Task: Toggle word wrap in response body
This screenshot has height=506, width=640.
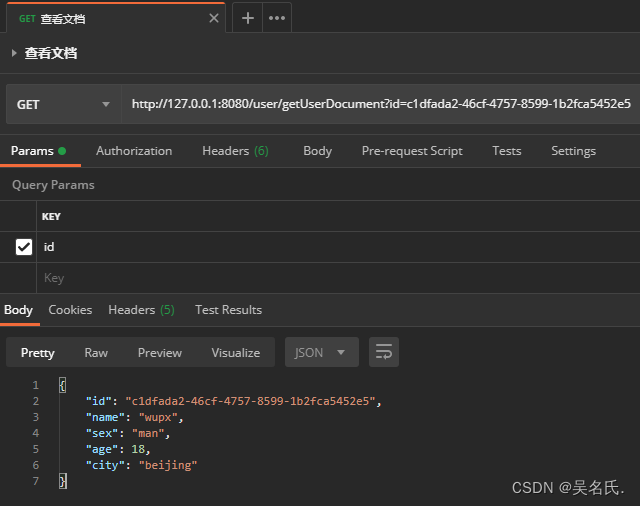Action: click(384, 352)
